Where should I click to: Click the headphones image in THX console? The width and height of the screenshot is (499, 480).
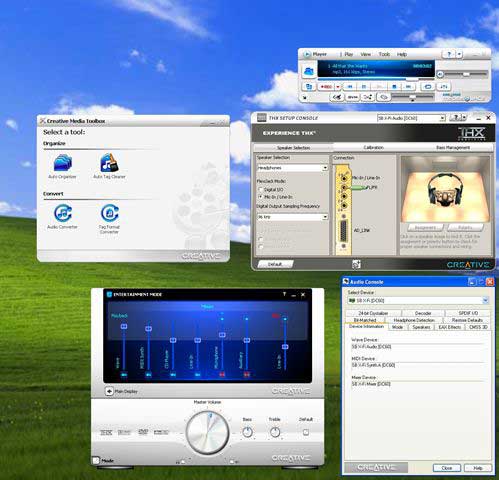(445, 189)
